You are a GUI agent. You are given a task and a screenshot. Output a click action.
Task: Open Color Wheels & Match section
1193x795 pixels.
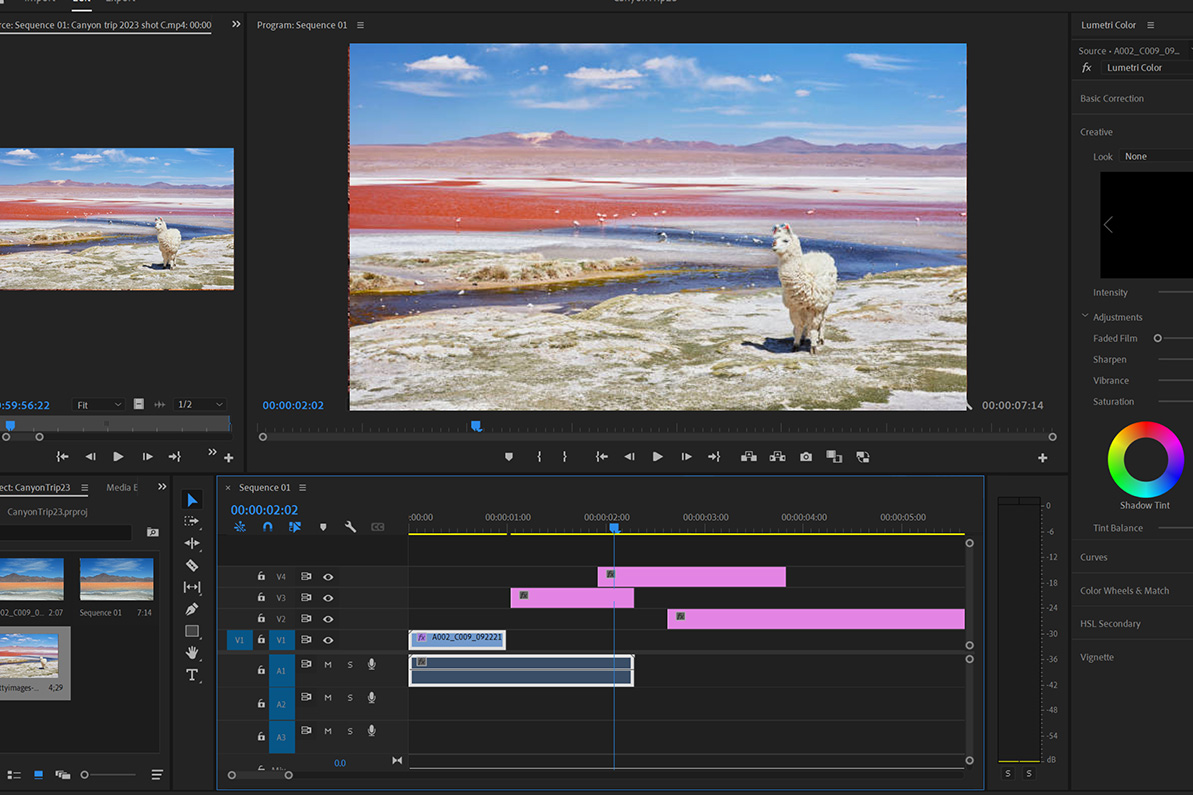coord(1125,590)
